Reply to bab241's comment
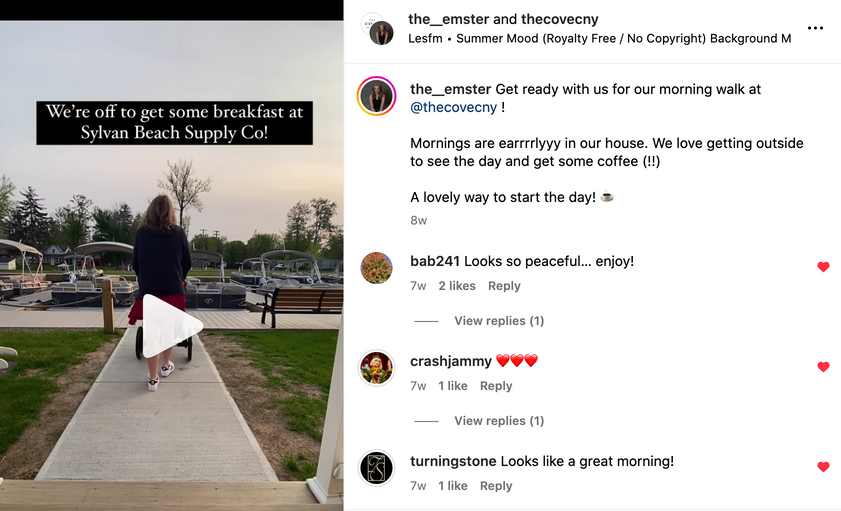The image size is (841, 511). pos(504,286)
